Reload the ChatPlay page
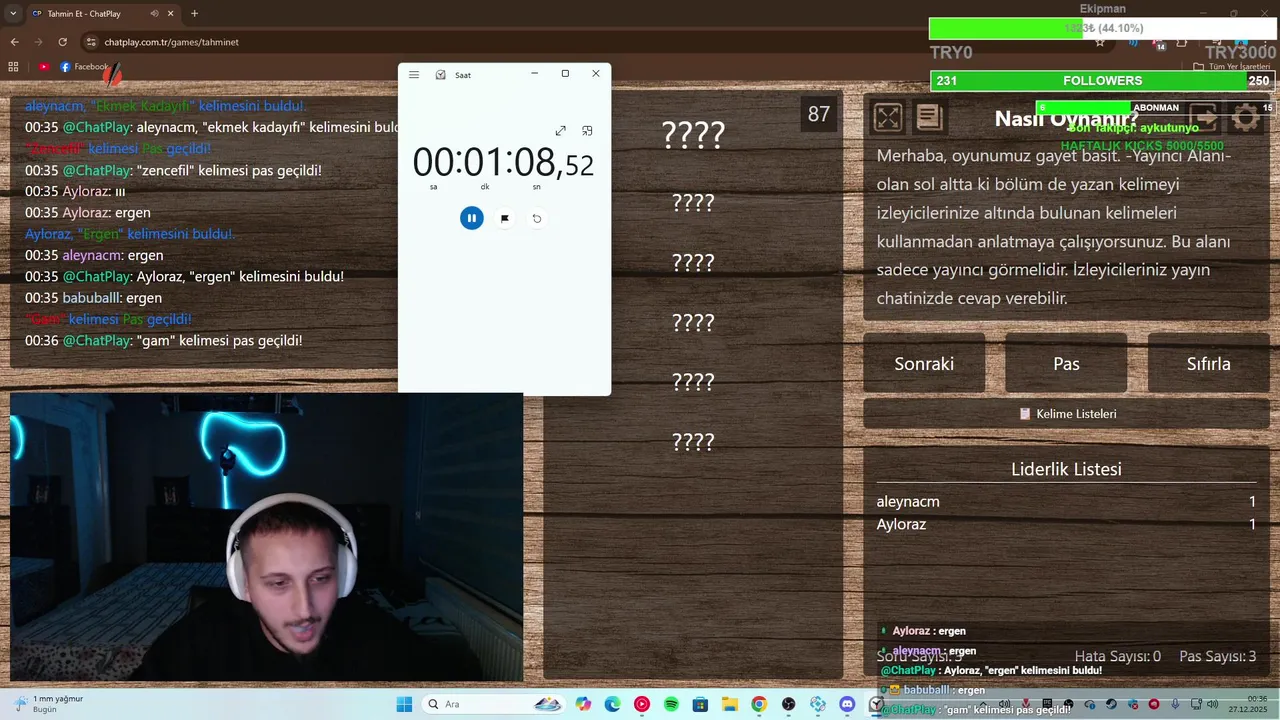The width and height of the screenshot is (1280, 720). pos(62,42)
